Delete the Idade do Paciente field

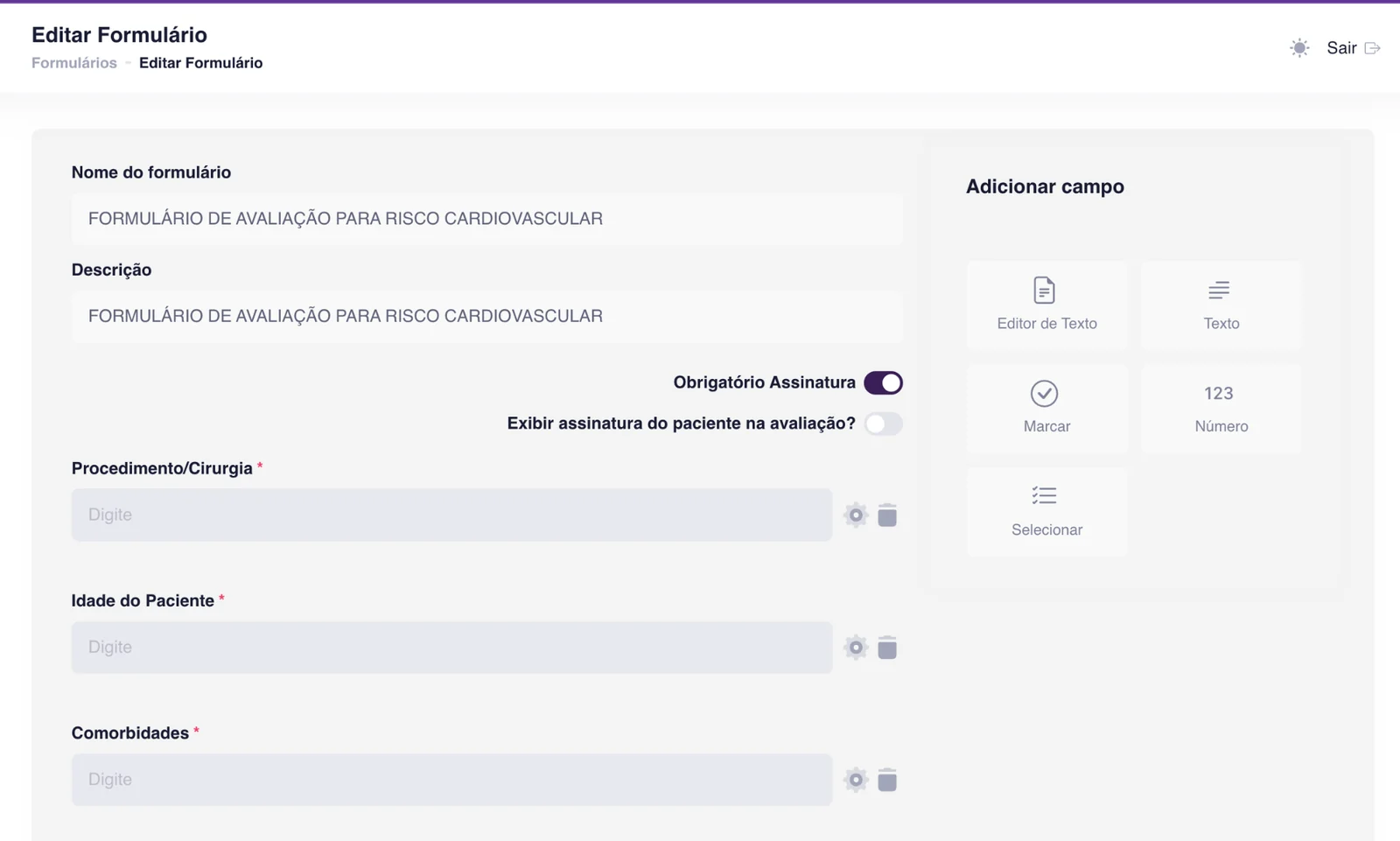(x=887, y=648)
